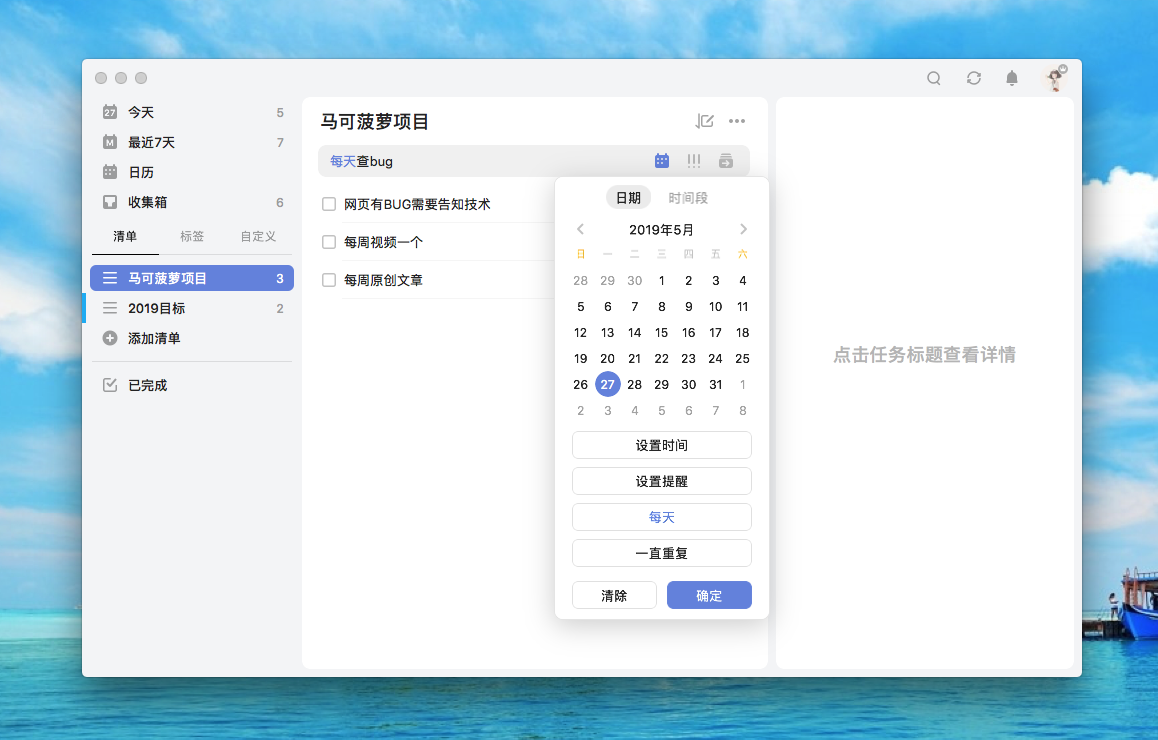Select the 马可菠萝项目 list

click(192, 278)
